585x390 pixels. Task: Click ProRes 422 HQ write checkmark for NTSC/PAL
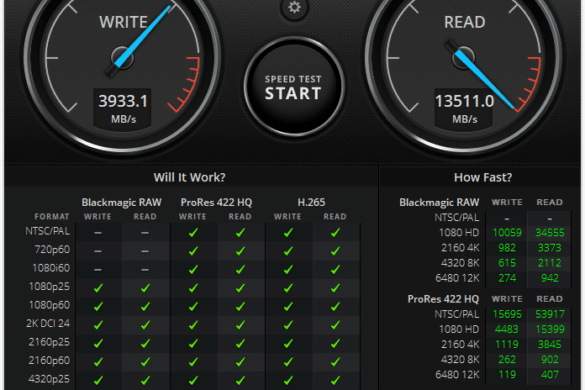point(193,233)
